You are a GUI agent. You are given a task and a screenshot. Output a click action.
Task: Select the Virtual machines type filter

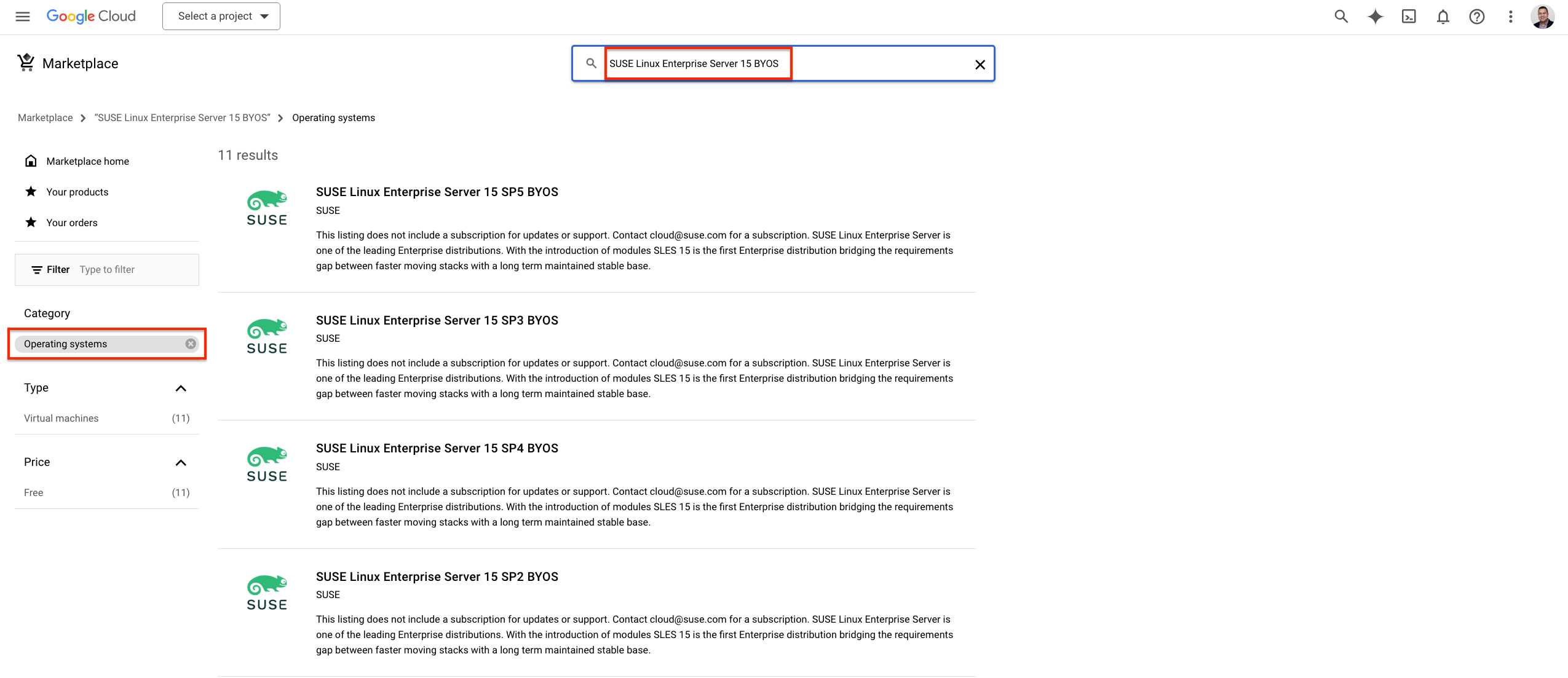[61, 418]
